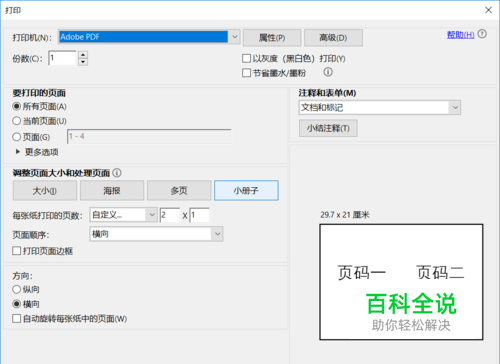Switch to the 大小 sizing option
Screen dimensions: 500x364
[45, 191]
